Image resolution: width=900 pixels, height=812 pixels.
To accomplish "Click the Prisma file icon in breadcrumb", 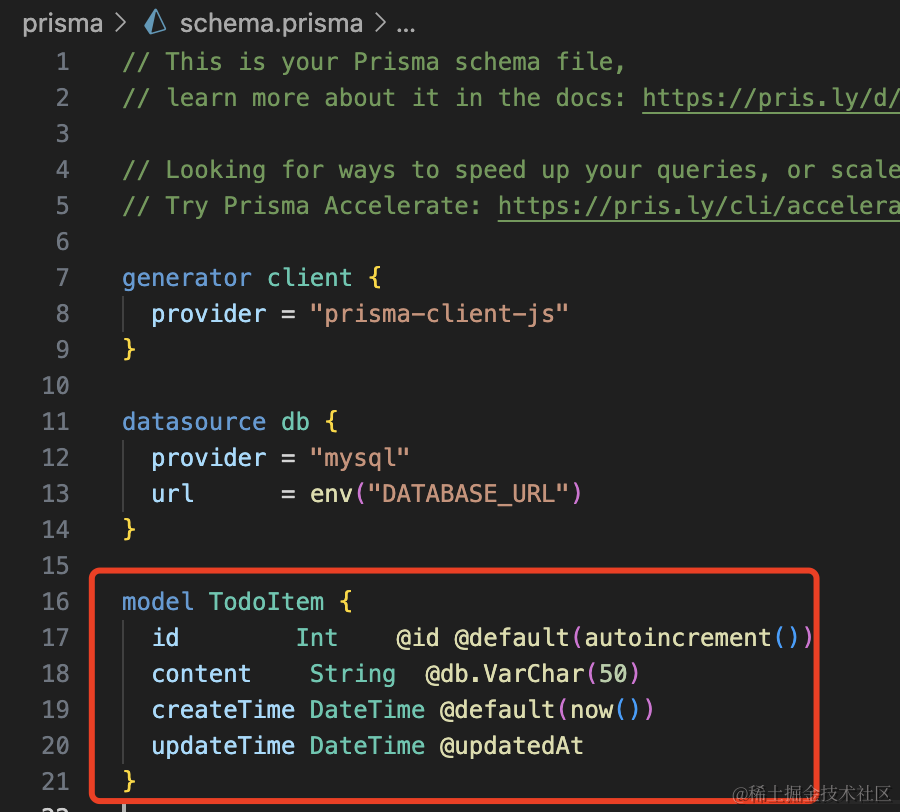I will pyautogui.click(x=156, y=22).
